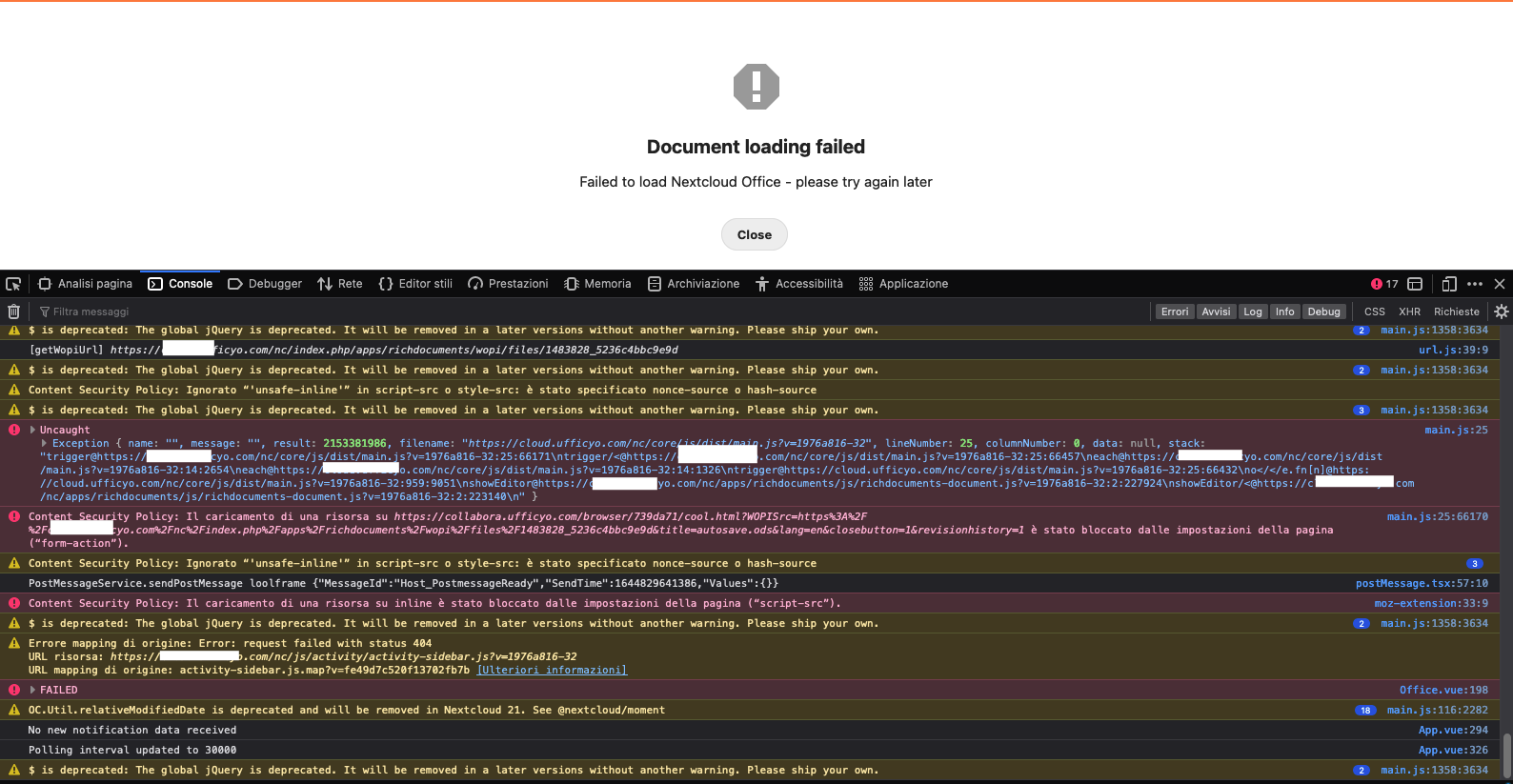Toggle the split console icon
Image resolution: width=1513 pixels, height=784 pixels.
(1415, 284)
